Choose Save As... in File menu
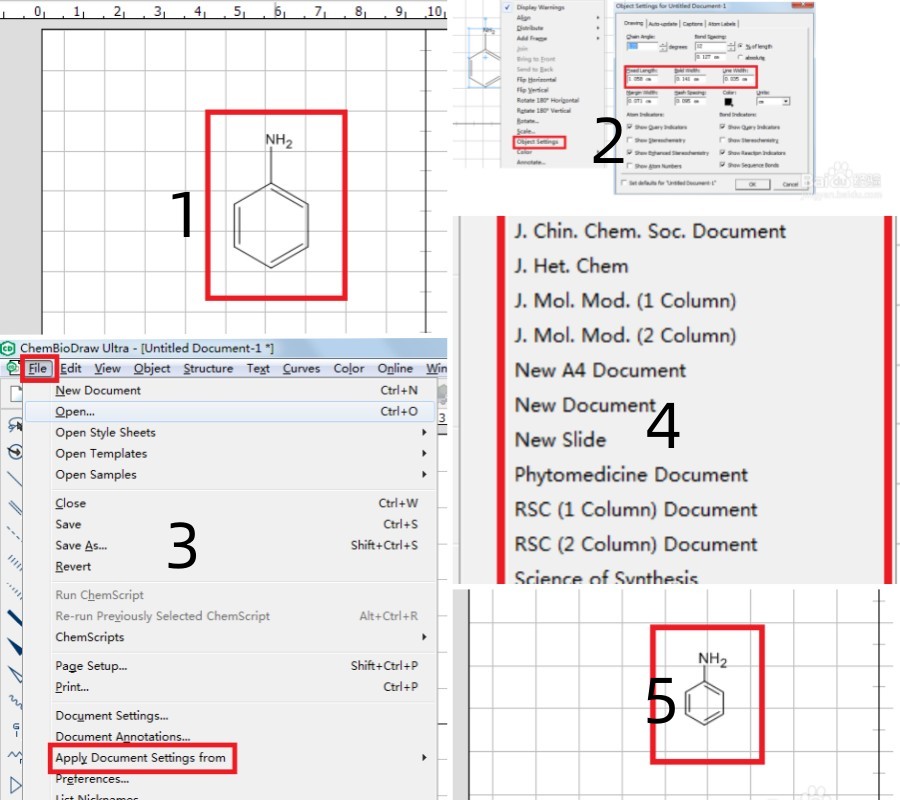 (81, 545)
